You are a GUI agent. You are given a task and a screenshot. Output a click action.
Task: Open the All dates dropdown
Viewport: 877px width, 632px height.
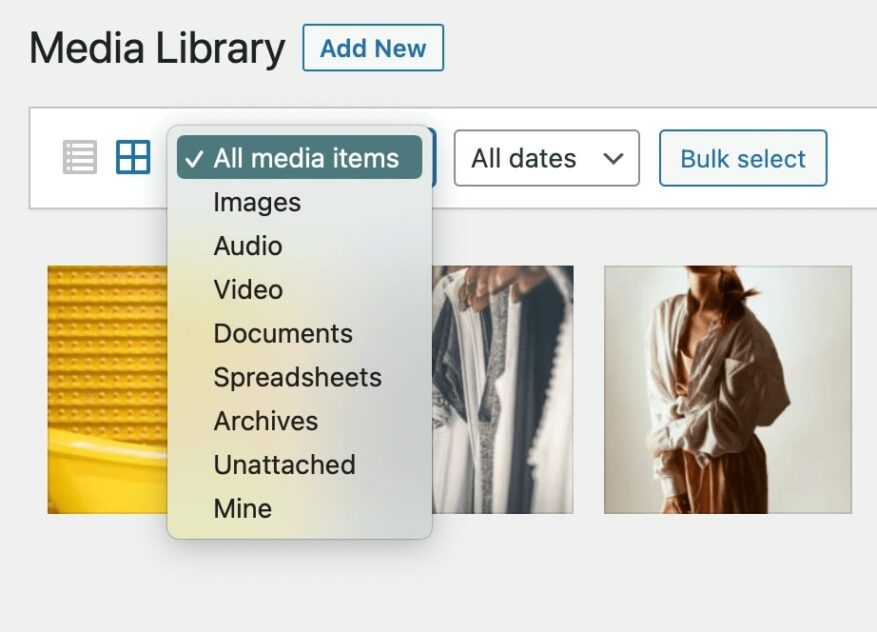click(x=546, y=158)
